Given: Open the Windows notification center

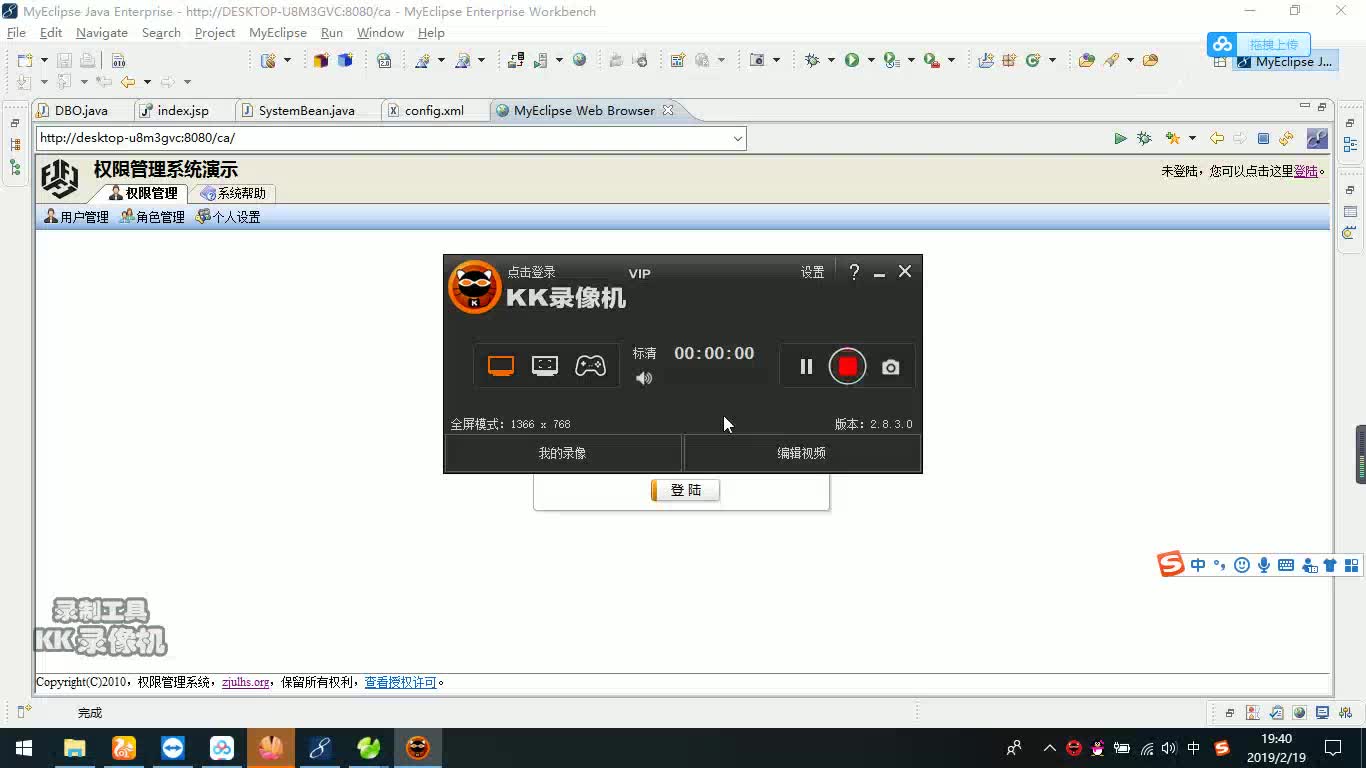Looking at the screenshot, I should [x=1333, y=748].
